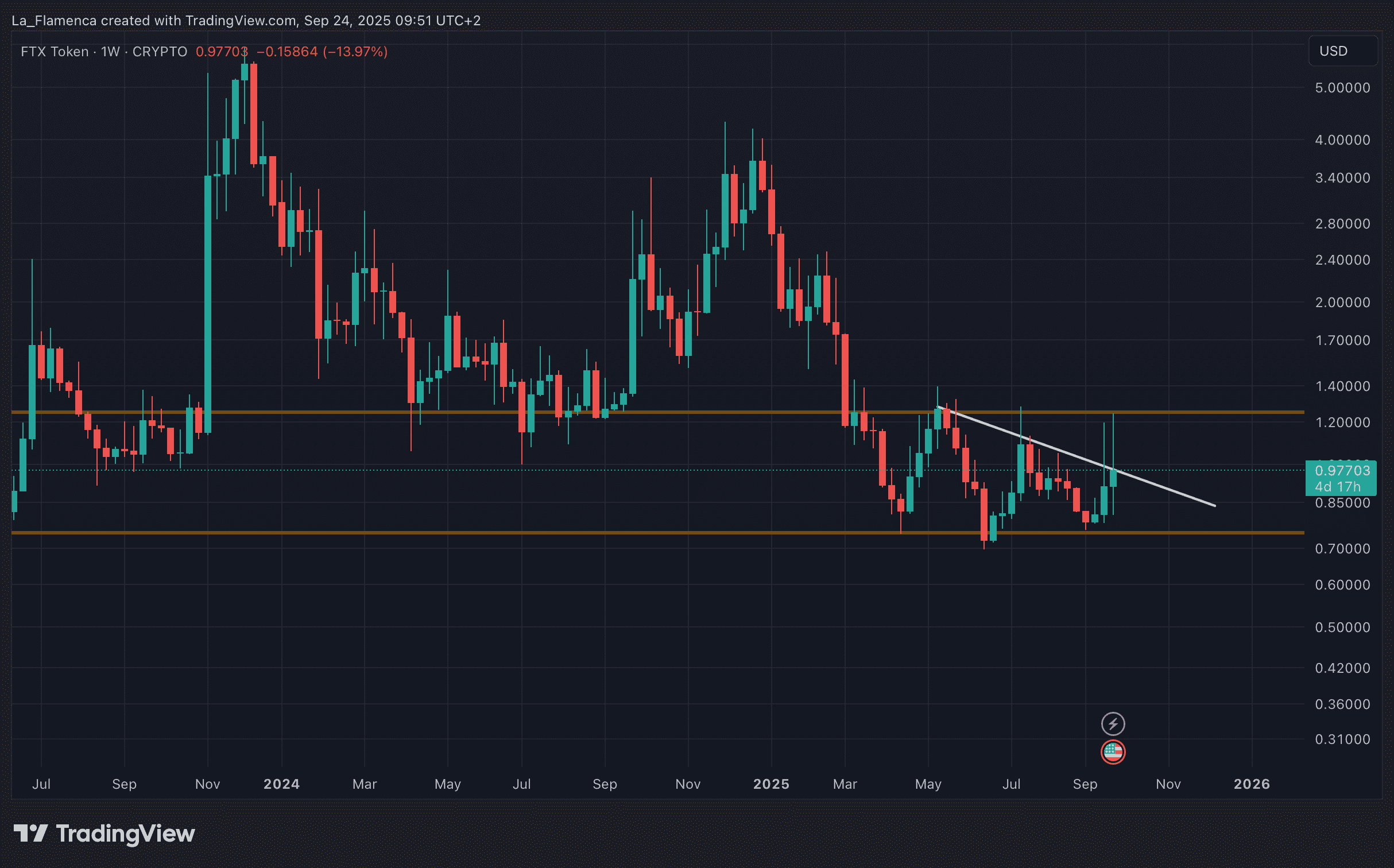
Task: Click the 3.40000 price axis label
Action: coord(1342,178)
